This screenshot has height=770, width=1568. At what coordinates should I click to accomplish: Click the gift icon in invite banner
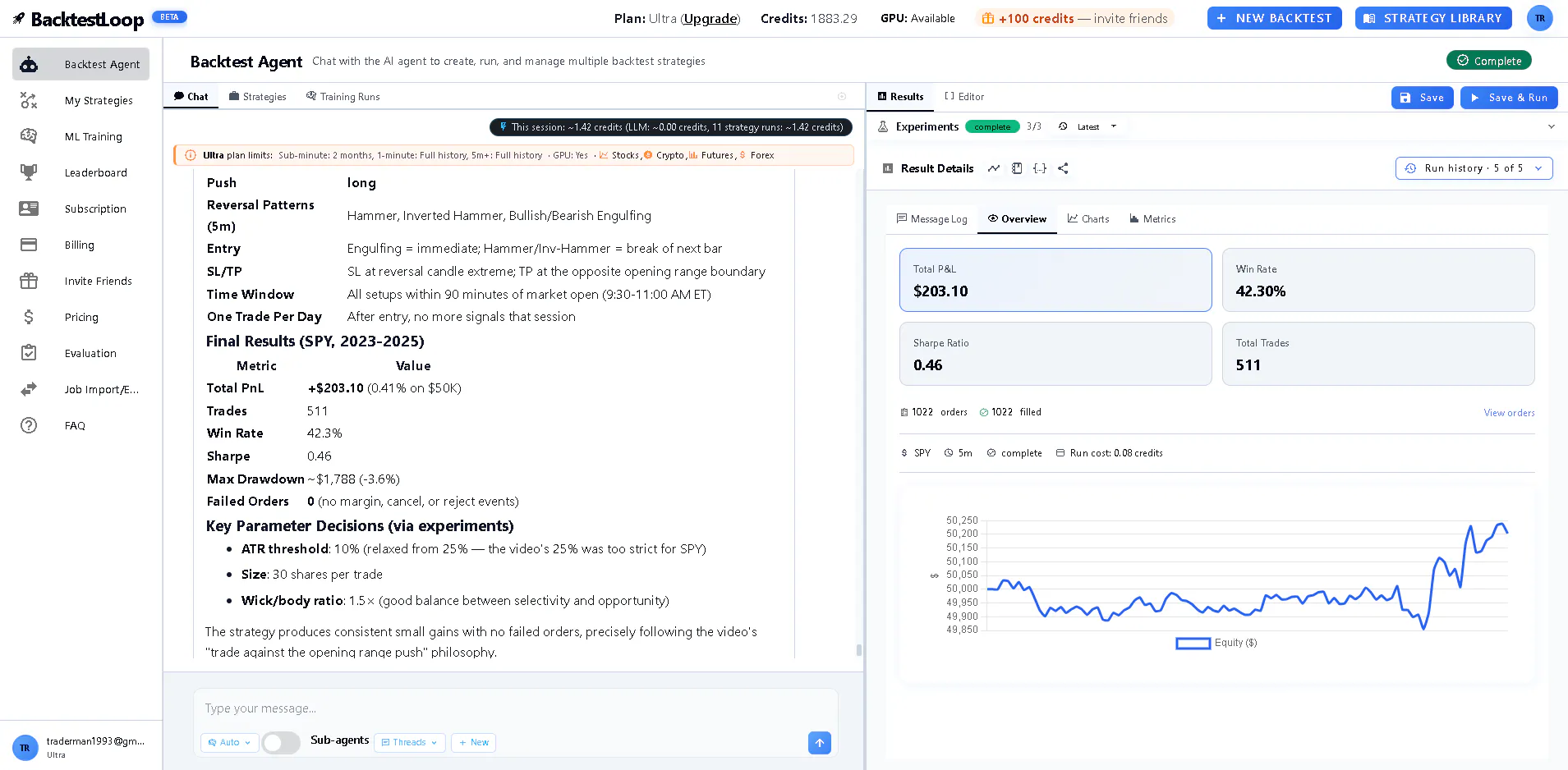(988, 18)
